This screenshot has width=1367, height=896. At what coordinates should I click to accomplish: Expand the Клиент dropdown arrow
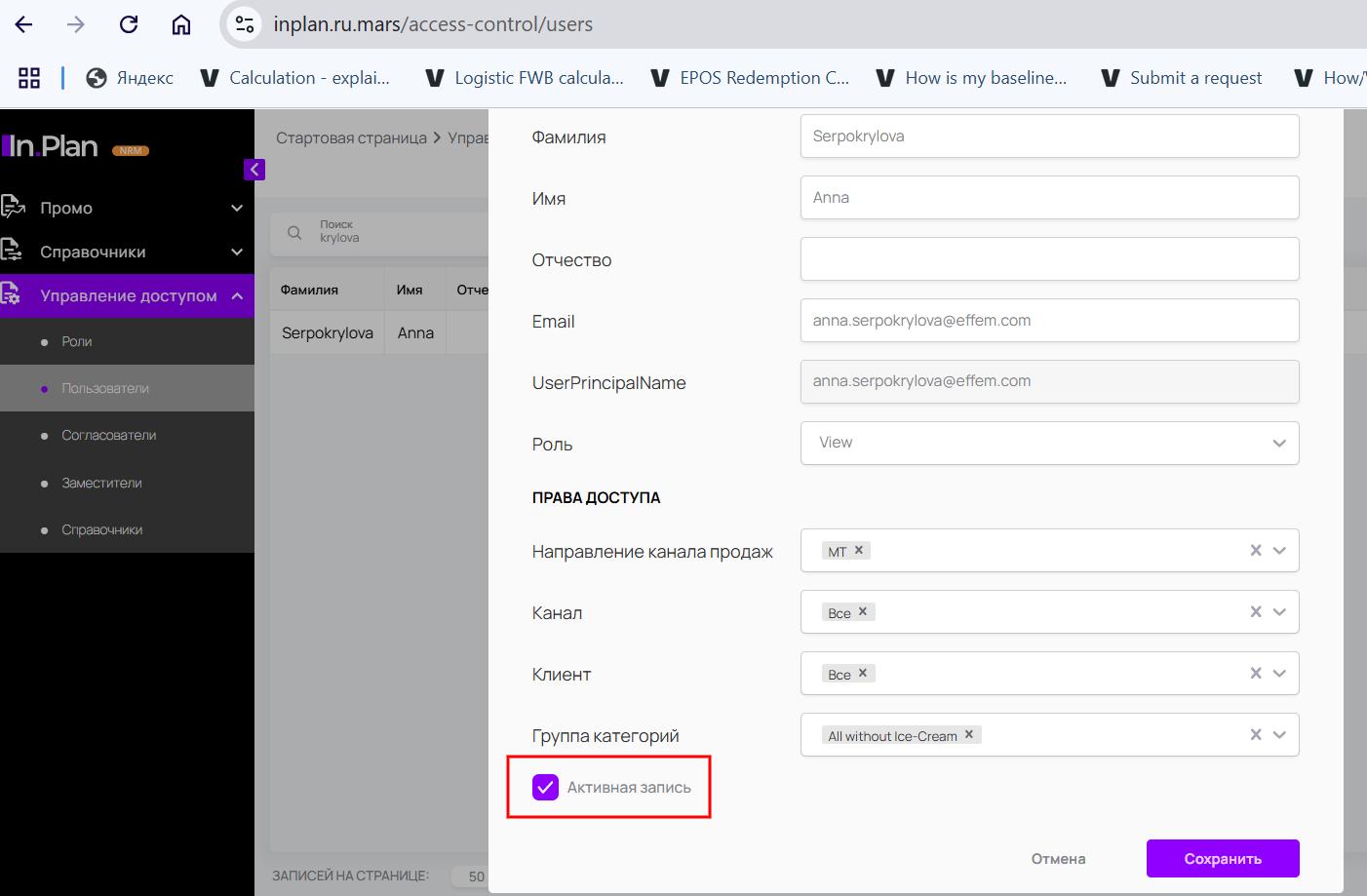point(1279,674)
